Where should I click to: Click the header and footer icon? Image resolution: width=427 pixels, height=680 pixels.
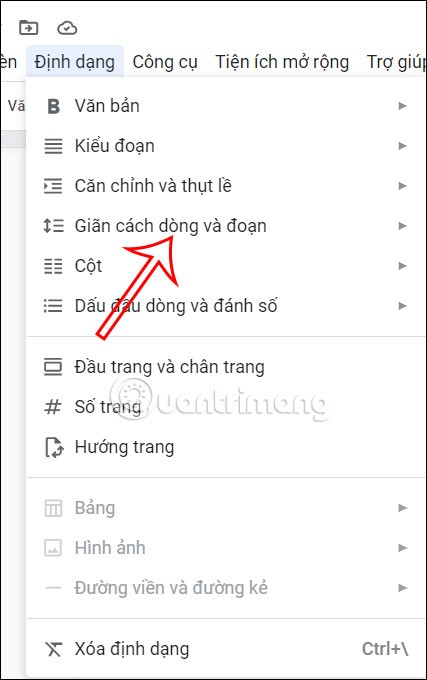point(53,367)
